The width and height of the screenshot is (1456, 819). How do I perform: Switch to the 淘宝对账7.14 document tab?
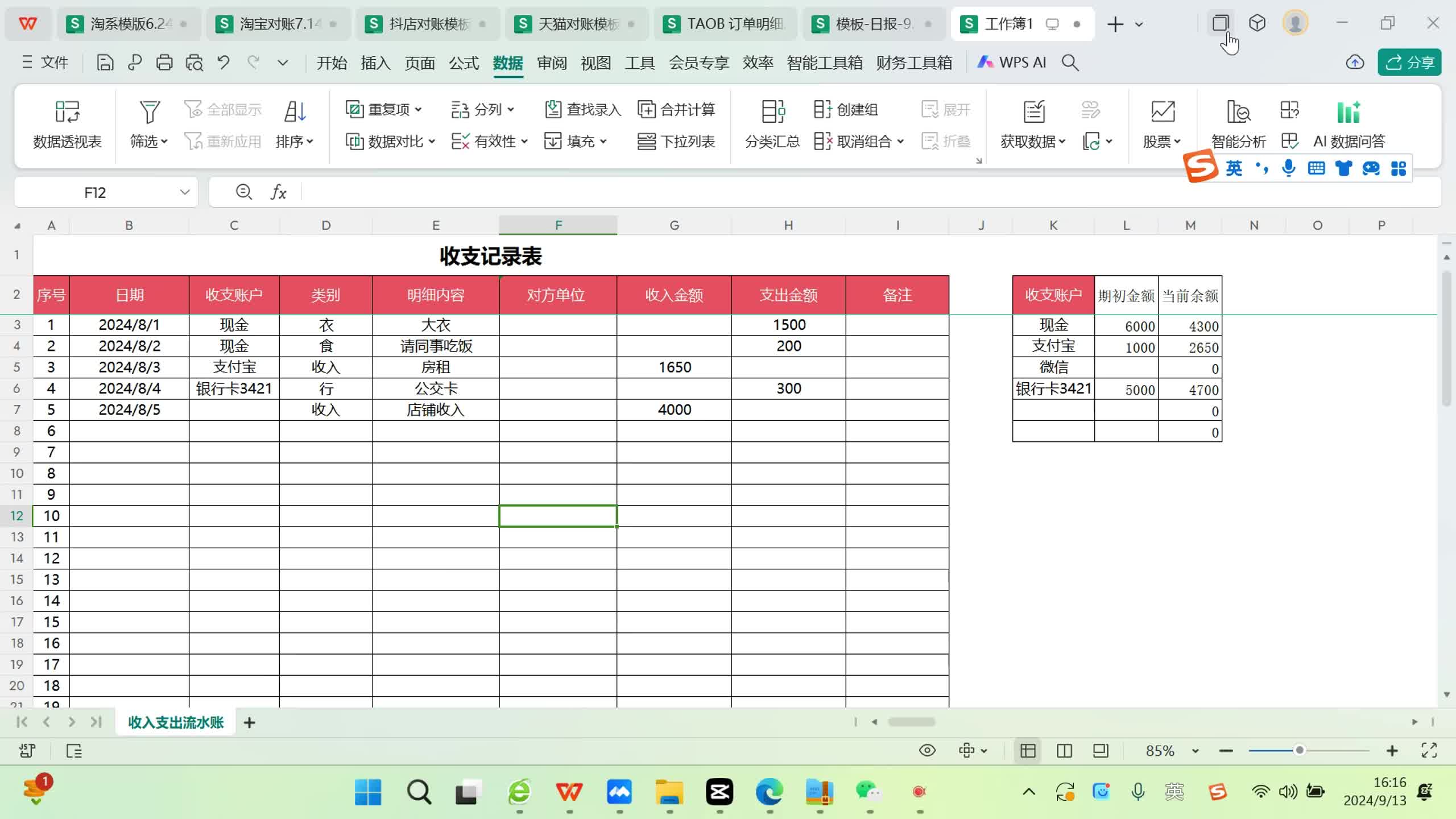click(278, 24)
